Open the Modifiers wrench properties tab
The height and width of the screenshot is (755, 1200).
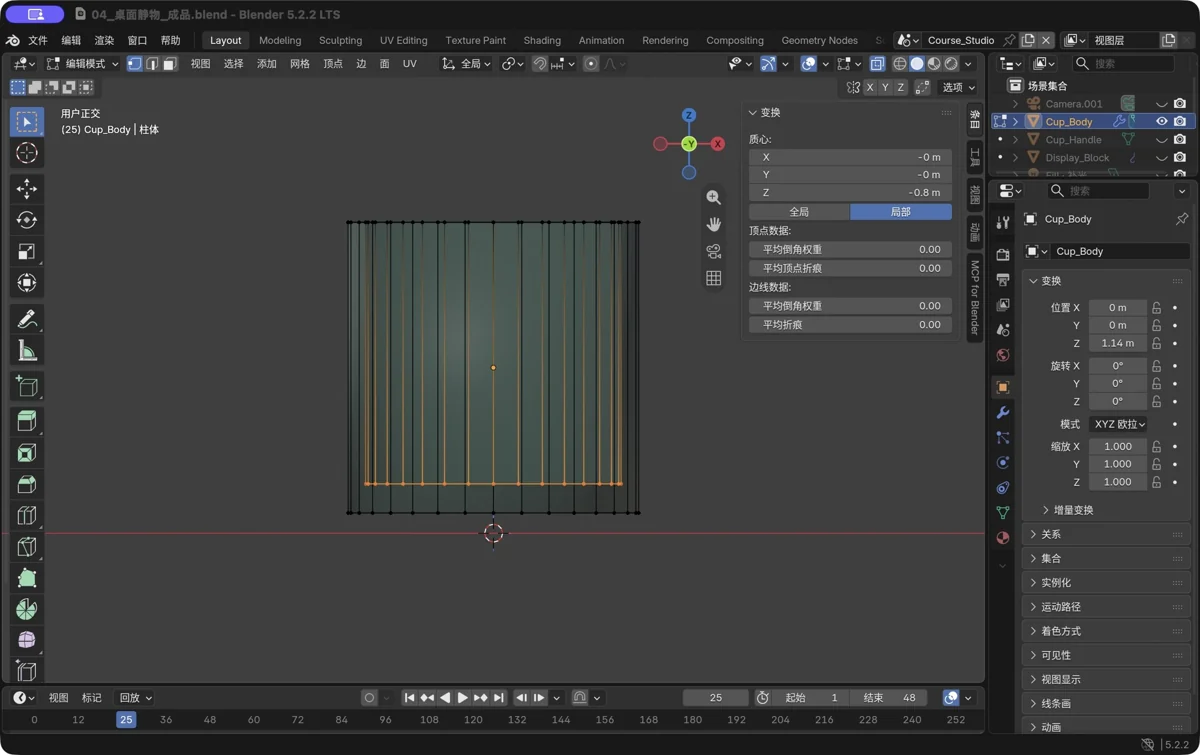pos(1003,413)
